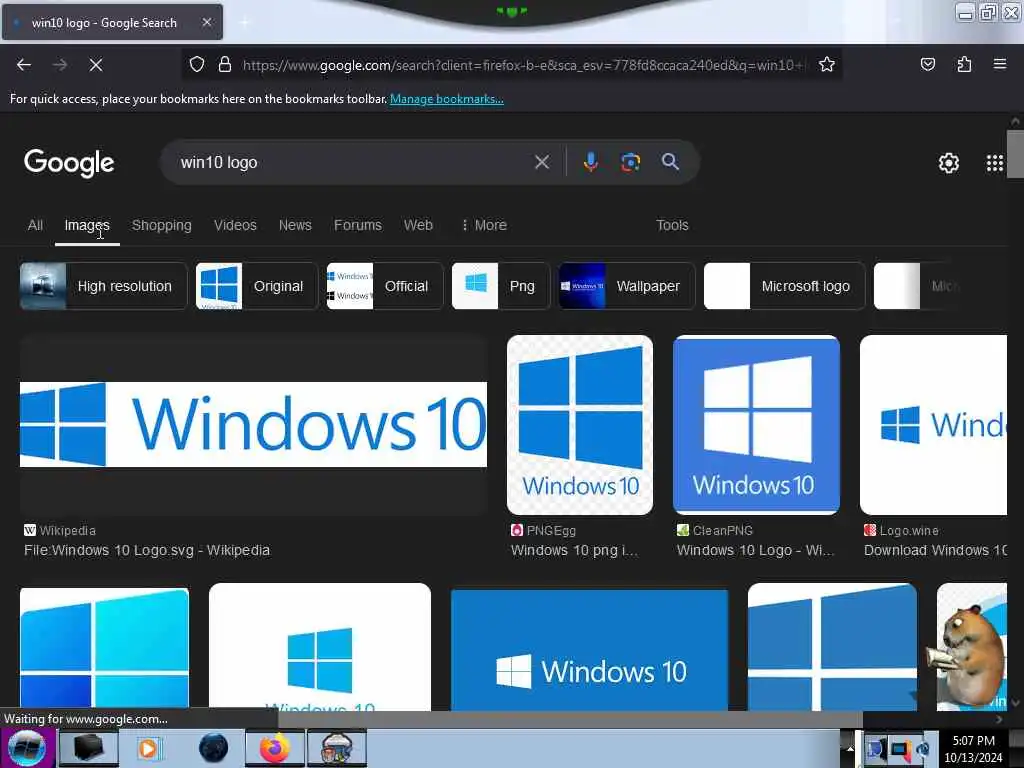Open the Forums tab
This screenshot has width=1024, height=768.
click(x=358, y=225)
